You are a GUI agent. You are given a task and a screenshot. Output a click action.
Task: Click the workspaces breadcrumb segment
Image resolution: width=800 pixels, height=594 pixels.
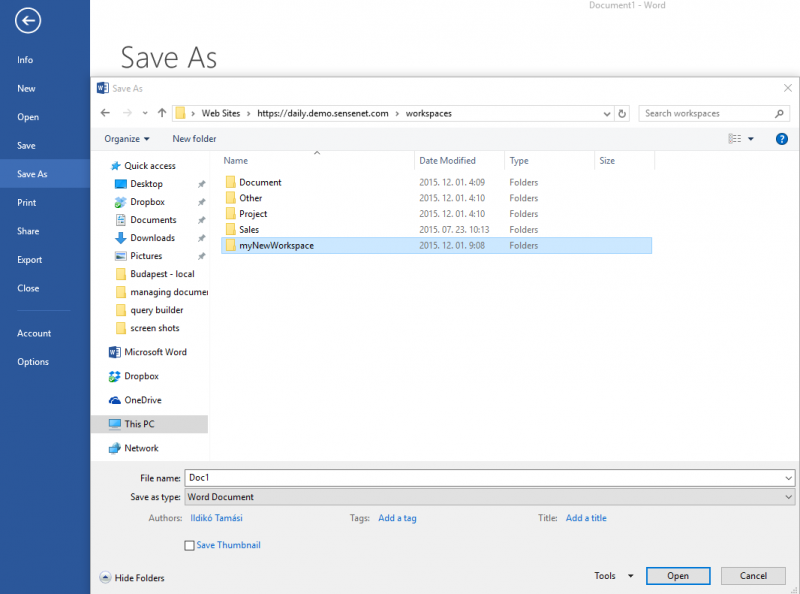pos(429,113)
